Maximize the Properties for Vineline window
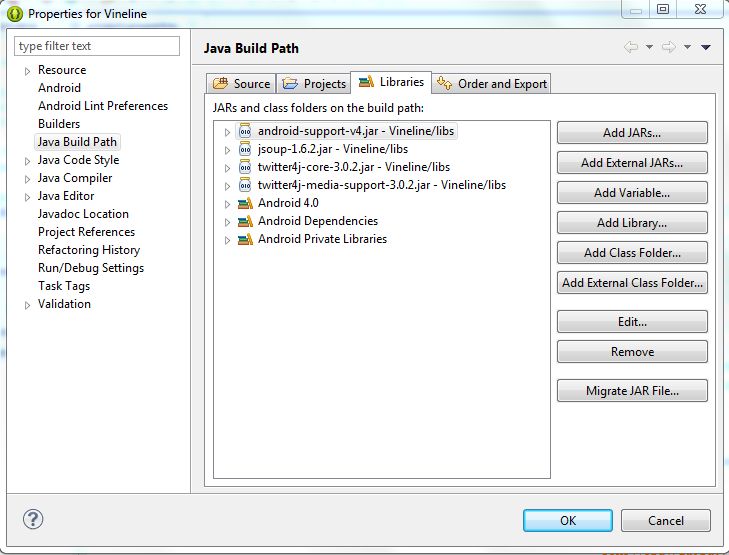729x555 pixels. pos(663,9)
